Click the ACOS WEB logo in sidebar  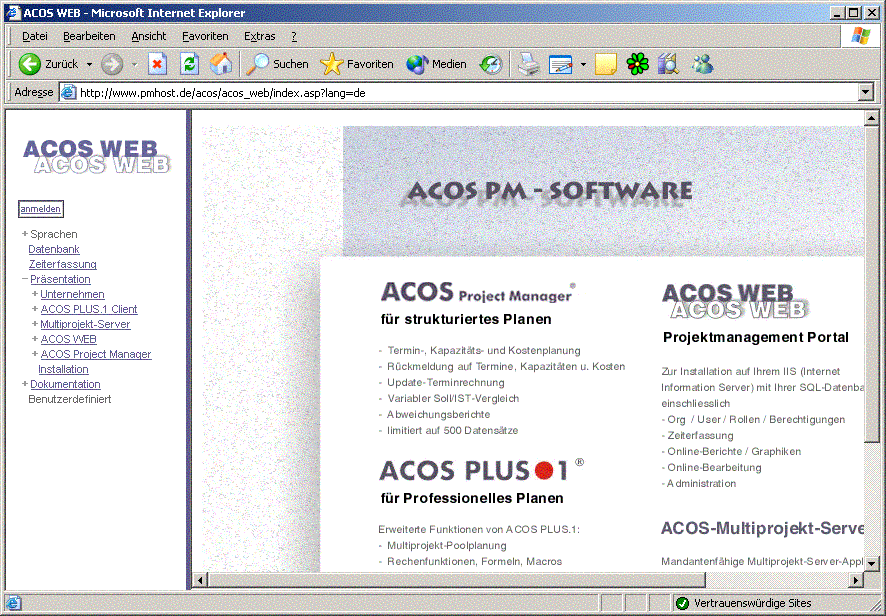coord(97,157)
